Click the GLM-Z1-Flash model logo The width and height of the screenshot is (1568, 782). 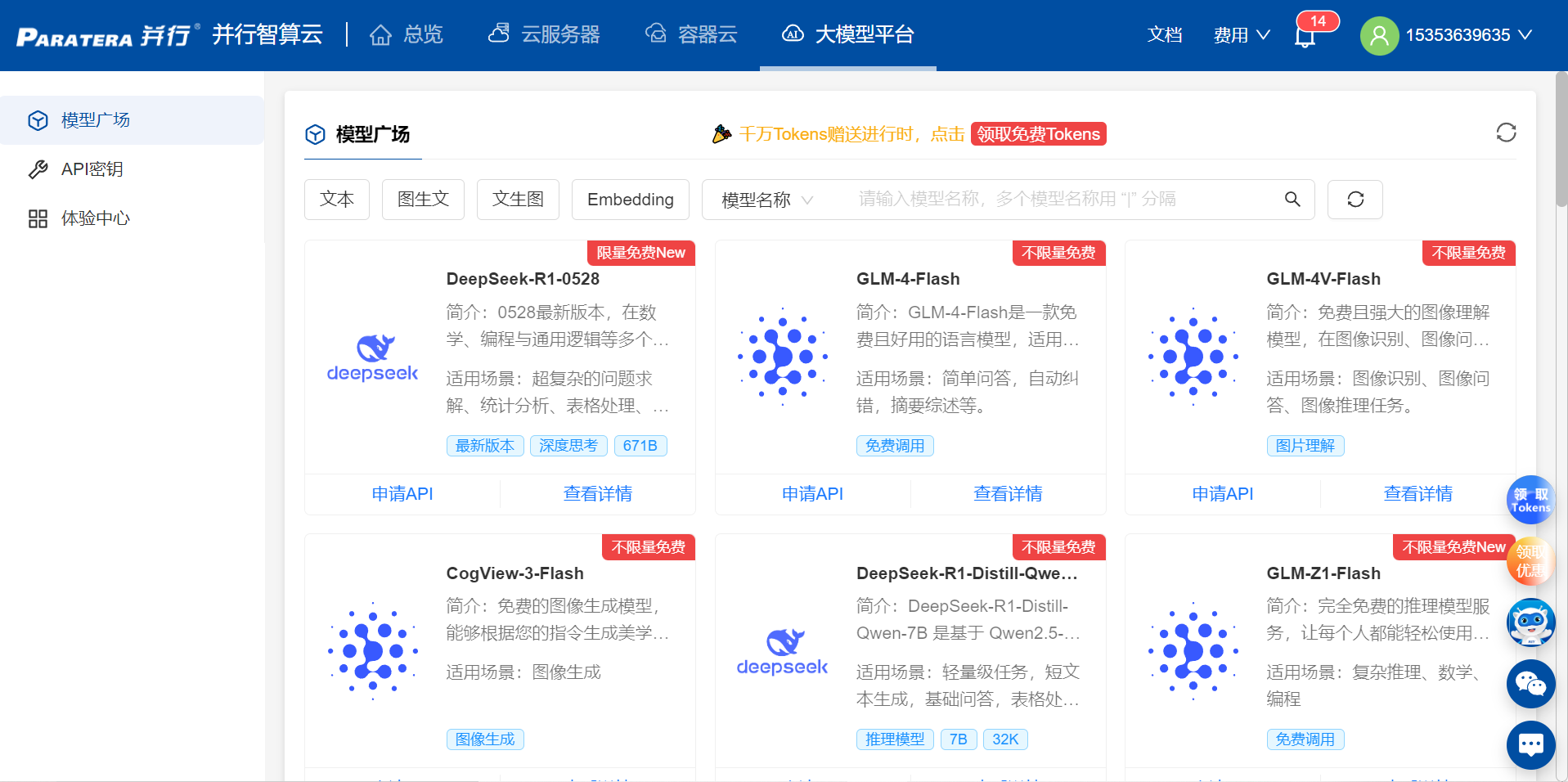(1193, 651)
